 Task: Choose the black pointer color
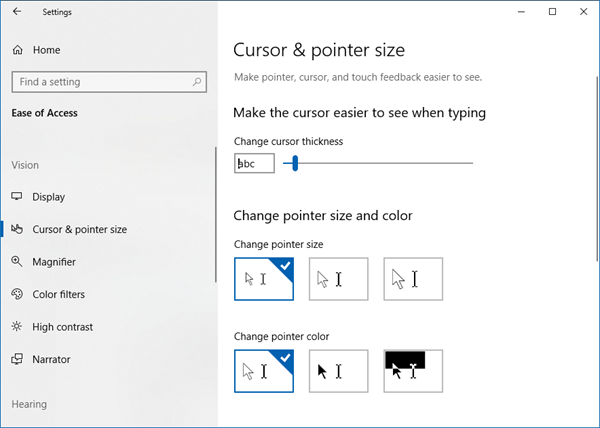[x=339, y=371]
